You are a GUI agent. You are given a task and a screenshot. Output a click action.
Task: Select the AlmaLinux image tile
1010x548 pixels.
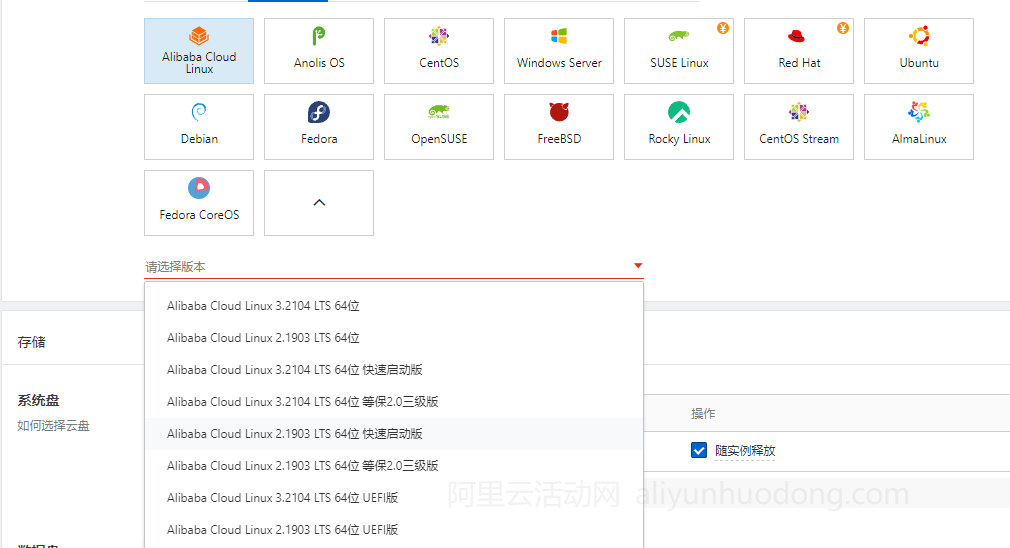pos(919,127)
